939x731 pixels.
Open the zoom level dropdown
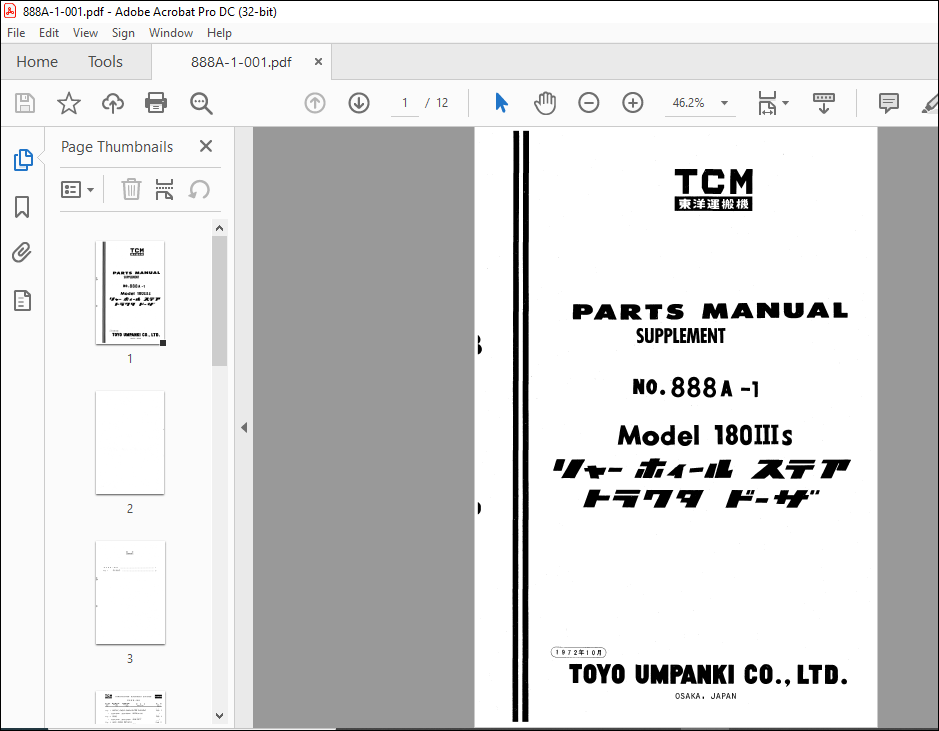[724, 103]
